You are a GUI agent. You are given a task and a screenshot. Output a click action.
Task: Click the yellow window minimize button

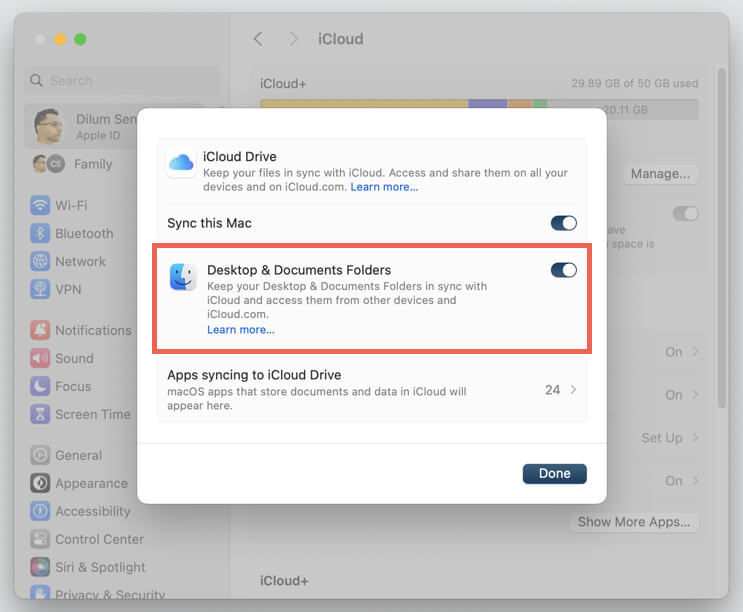tap(60, 39)
